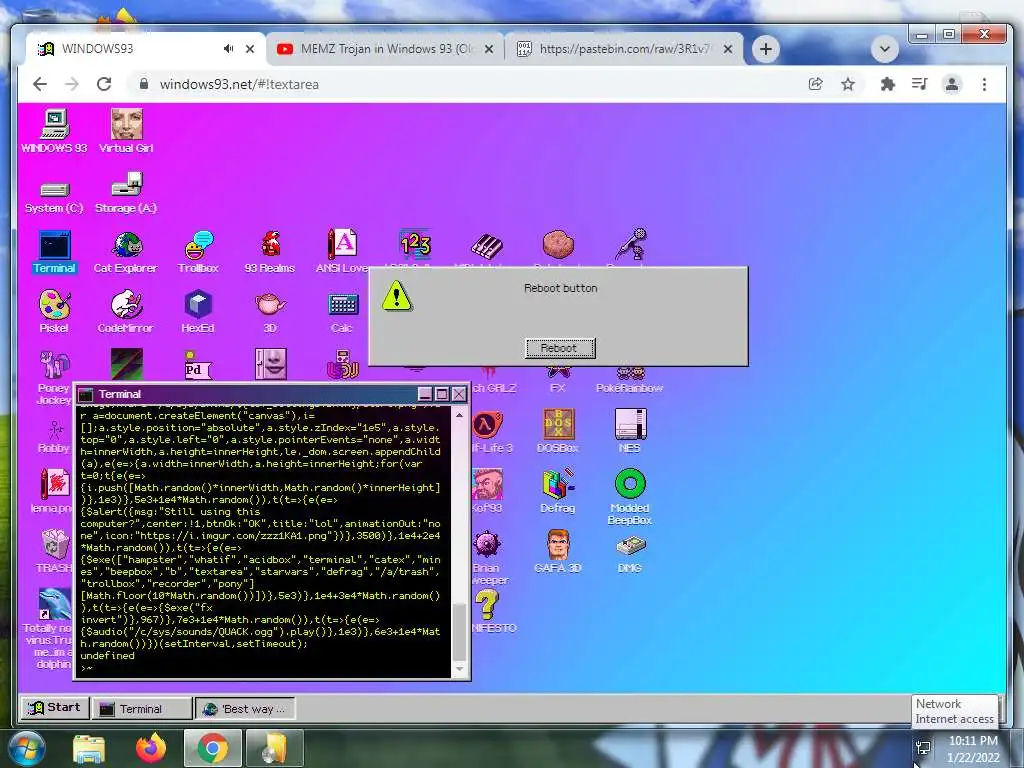Close the MEMZ Trojan YouTube tab
1024x768 pixels.
click(x=488, y=49)
